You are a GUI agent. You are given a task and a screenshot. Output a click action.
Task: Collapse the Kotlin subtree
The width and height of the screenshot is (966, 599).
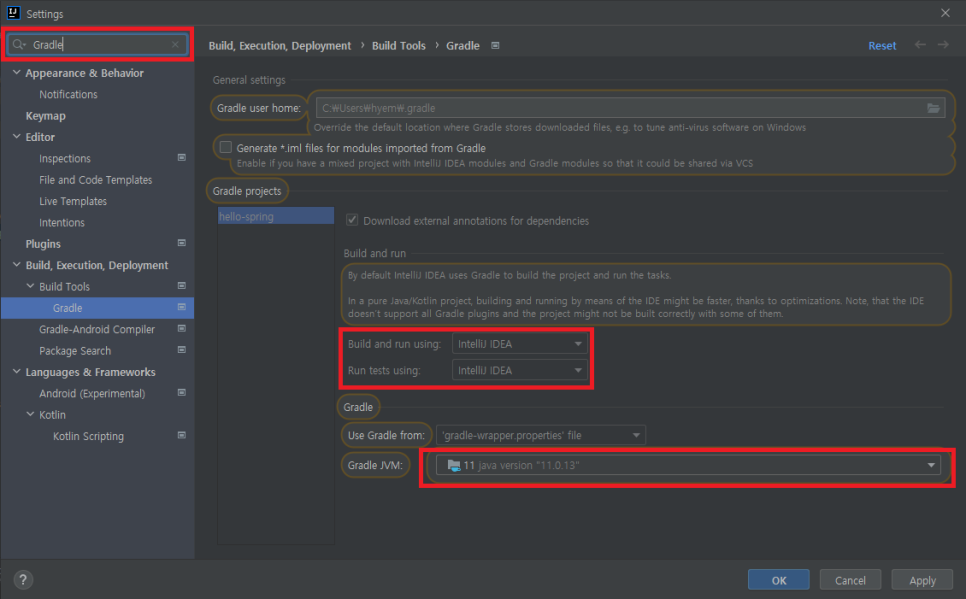(30, 414)
